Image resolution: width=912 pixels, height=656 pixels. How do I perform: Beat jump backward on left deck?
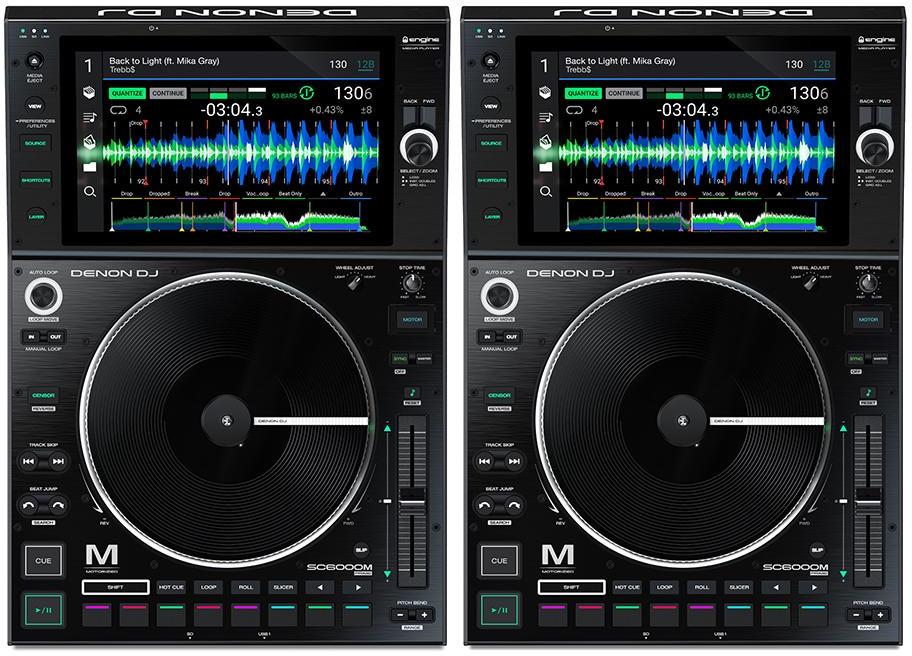click(28, 505)
